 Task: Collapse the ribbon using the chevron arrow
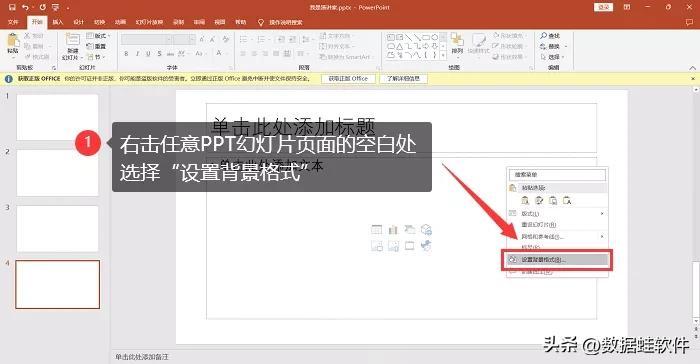pos(692,67)
